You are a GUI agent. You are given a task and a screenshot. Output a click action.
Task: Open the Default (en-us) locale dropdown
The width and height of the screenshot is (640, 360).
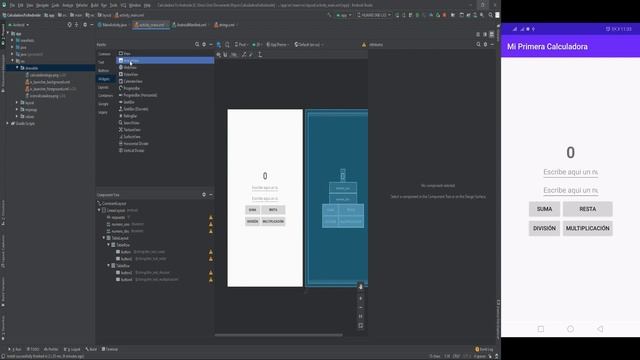pyautogui.click(x=309, y=44)
